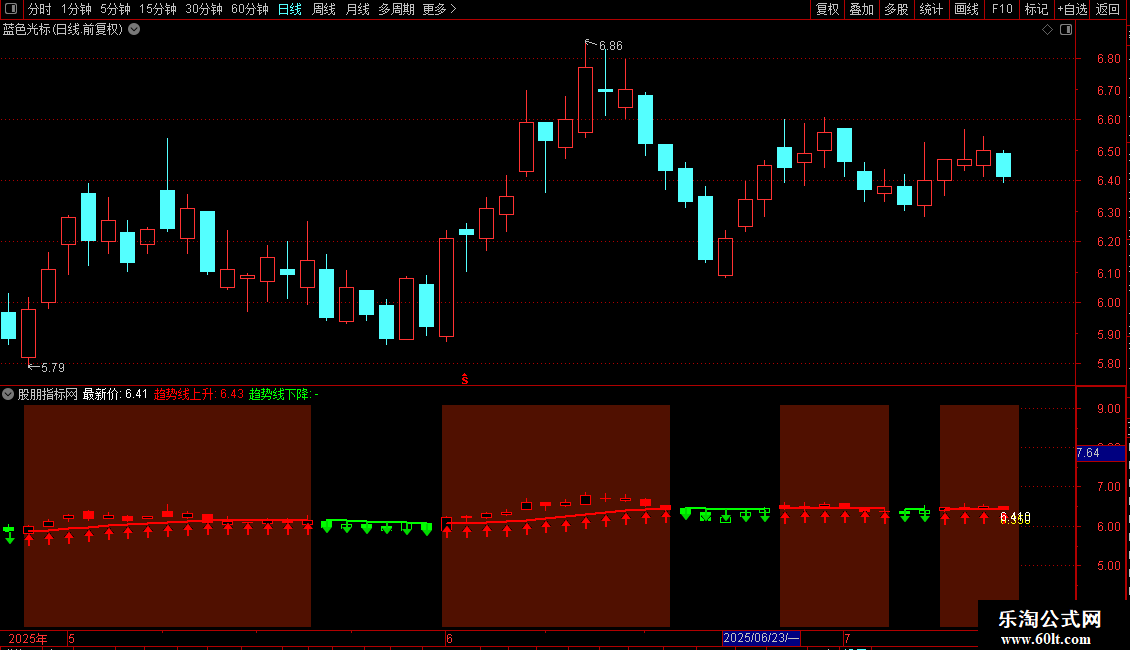This screenshot has height=650, width=1130.
Task: Expand the 更多 periods menu
Action: (x=439, y=9)
